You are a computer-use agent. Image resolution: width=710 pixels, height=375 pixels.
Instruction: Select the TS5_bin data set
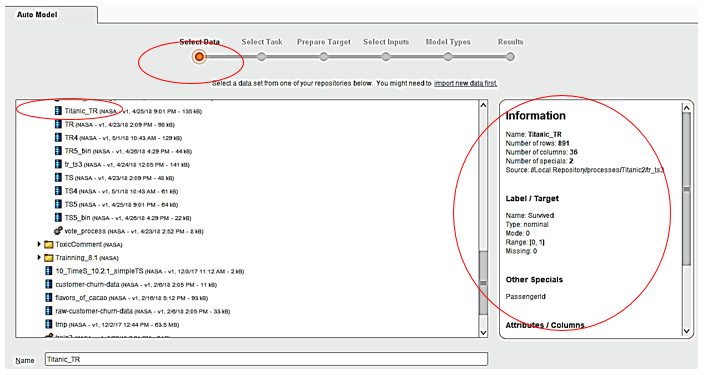(128, 218)
